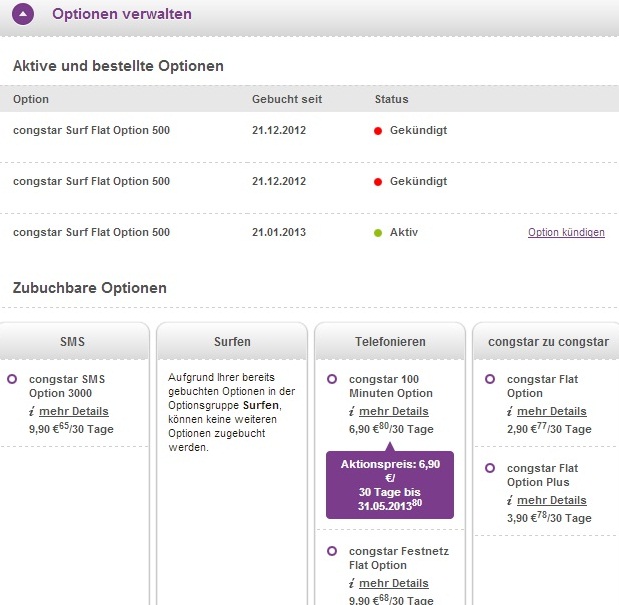
Task: Collapse the Optionen verwalten section arrow
Action: pyautogui.click(x=25, y=14)
